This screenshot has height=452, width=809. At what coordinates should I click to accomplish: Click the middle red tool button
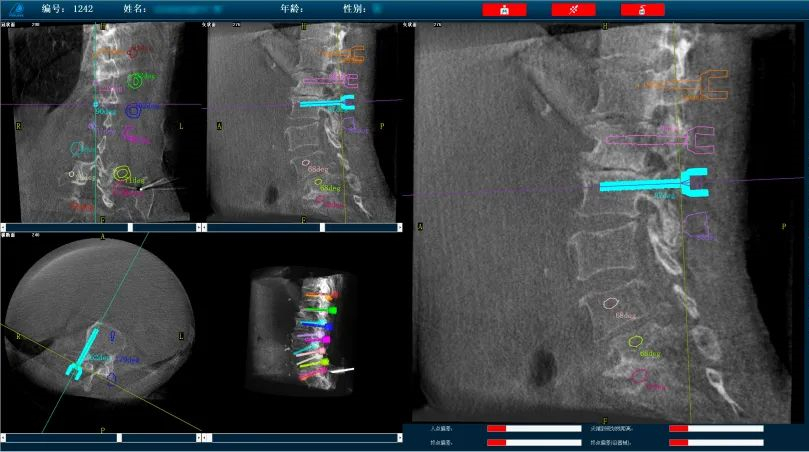(x=573, y=9)
